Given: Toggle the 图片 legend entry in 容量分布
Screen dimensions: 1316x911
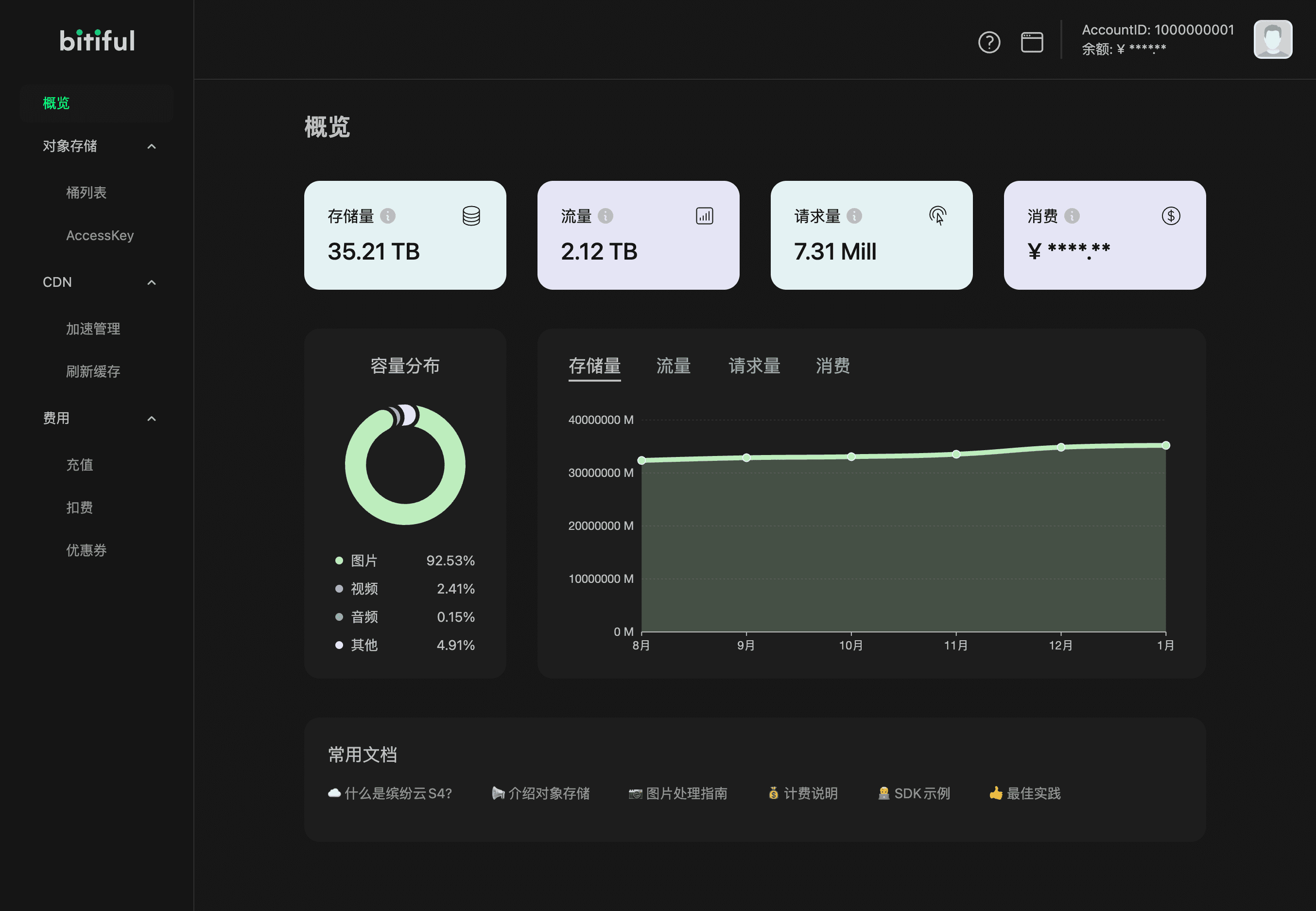Looking at the screenshot, I should pos(364,561).
